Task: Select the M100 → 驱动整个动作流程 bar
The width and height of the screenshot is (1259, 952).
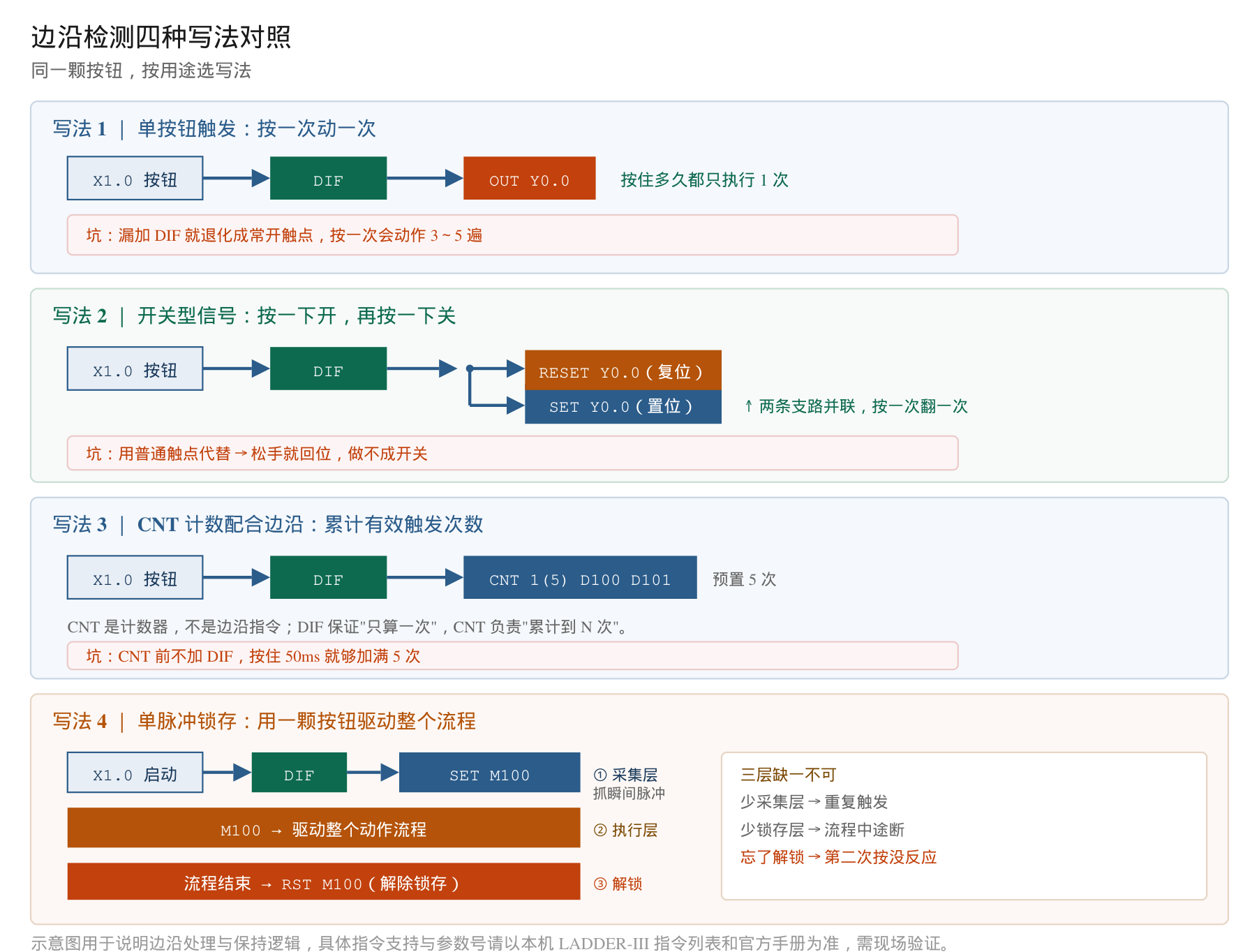Action: 324,828
